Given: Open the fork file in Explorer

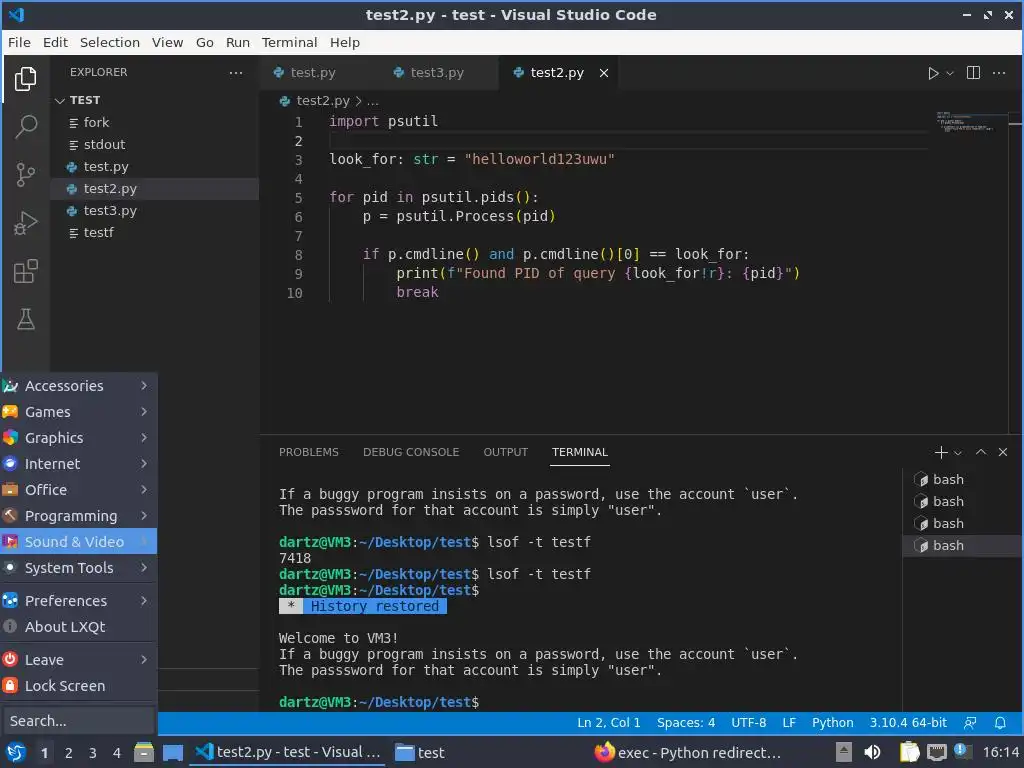Looking at the screenshot, I should [x=155, y=122].
